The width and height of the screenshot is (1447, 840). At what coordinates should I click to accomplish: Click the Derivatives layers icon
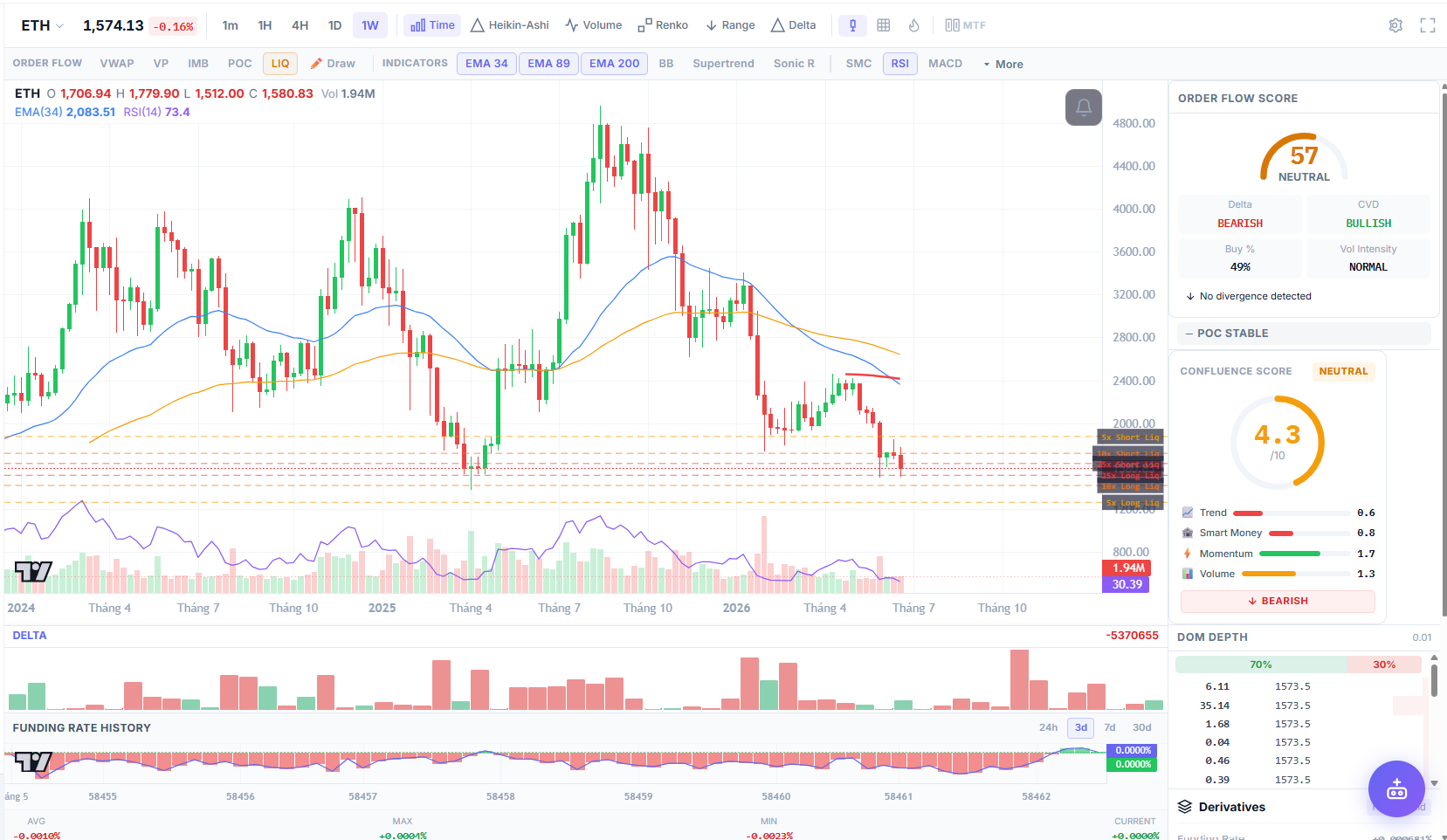(x=1185, y=807)
